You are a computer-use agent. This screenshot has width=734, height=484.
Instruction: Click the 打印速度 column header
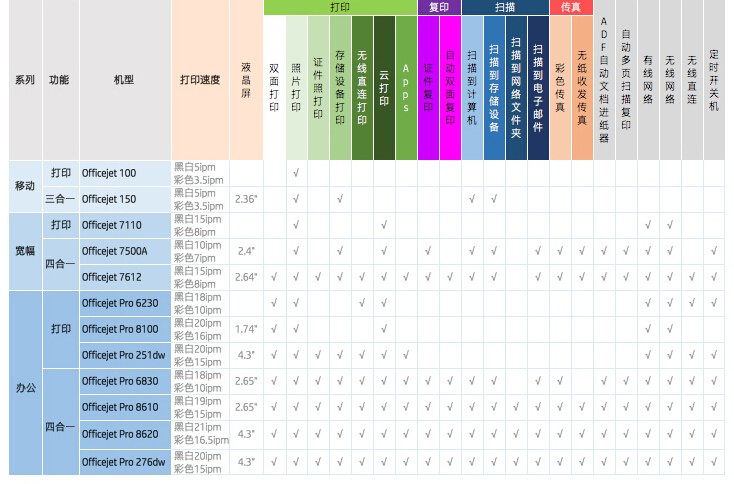point(200,80)
